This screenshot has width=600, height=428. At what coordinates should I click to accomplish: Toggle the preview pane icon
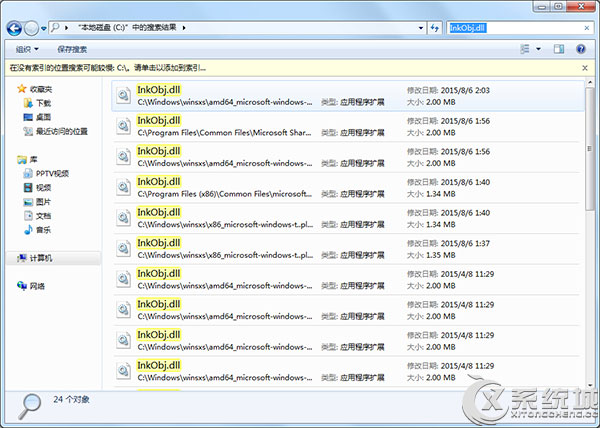pyautogui.click(x=559, y=49)
